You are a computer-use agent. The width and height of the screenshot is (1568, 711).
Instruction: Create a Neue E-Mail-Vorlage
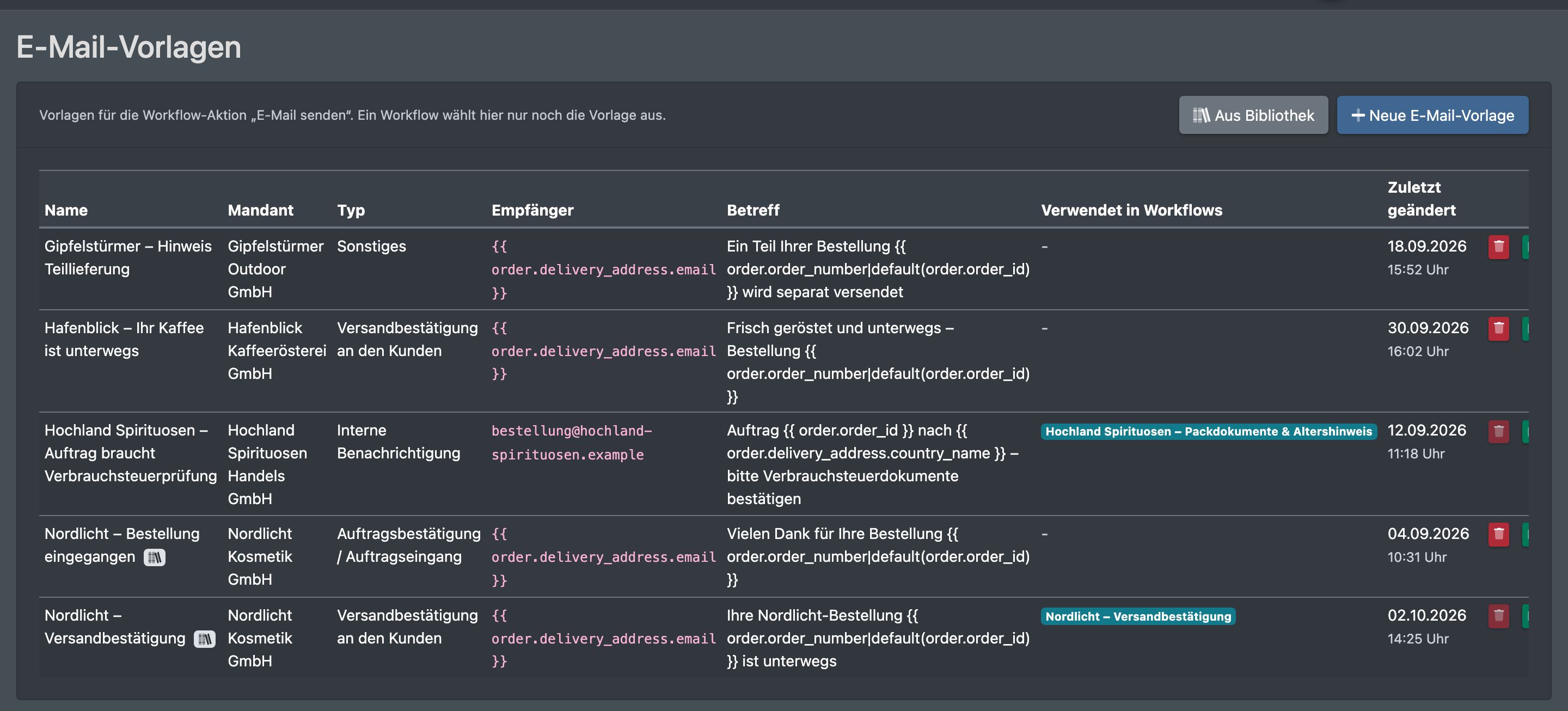pos(1432,115)
